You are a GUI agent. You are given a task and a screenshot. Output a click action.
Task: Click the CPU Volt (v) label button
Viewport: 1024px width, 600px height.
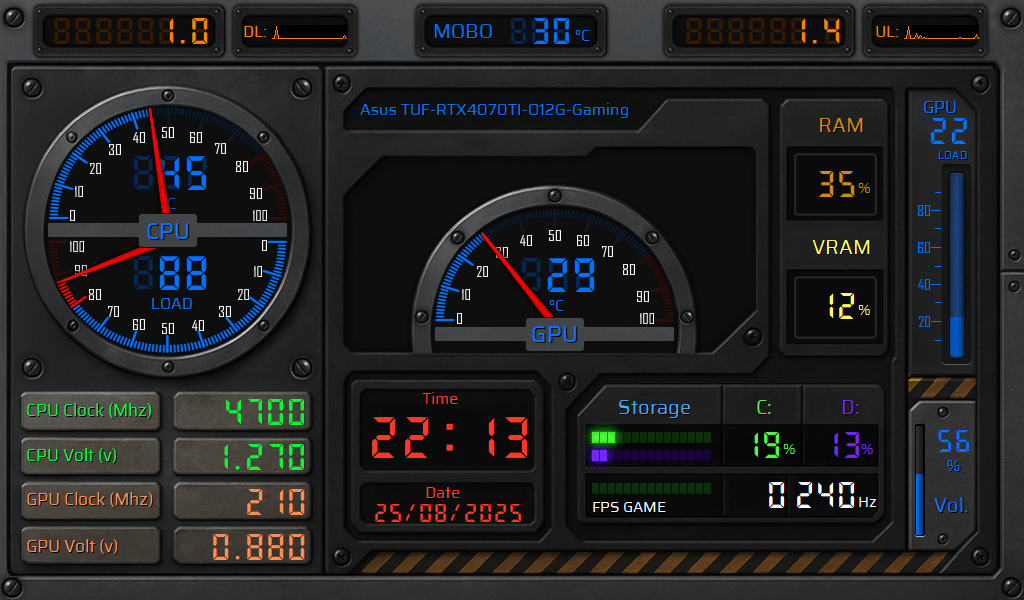tap(90, 455)
